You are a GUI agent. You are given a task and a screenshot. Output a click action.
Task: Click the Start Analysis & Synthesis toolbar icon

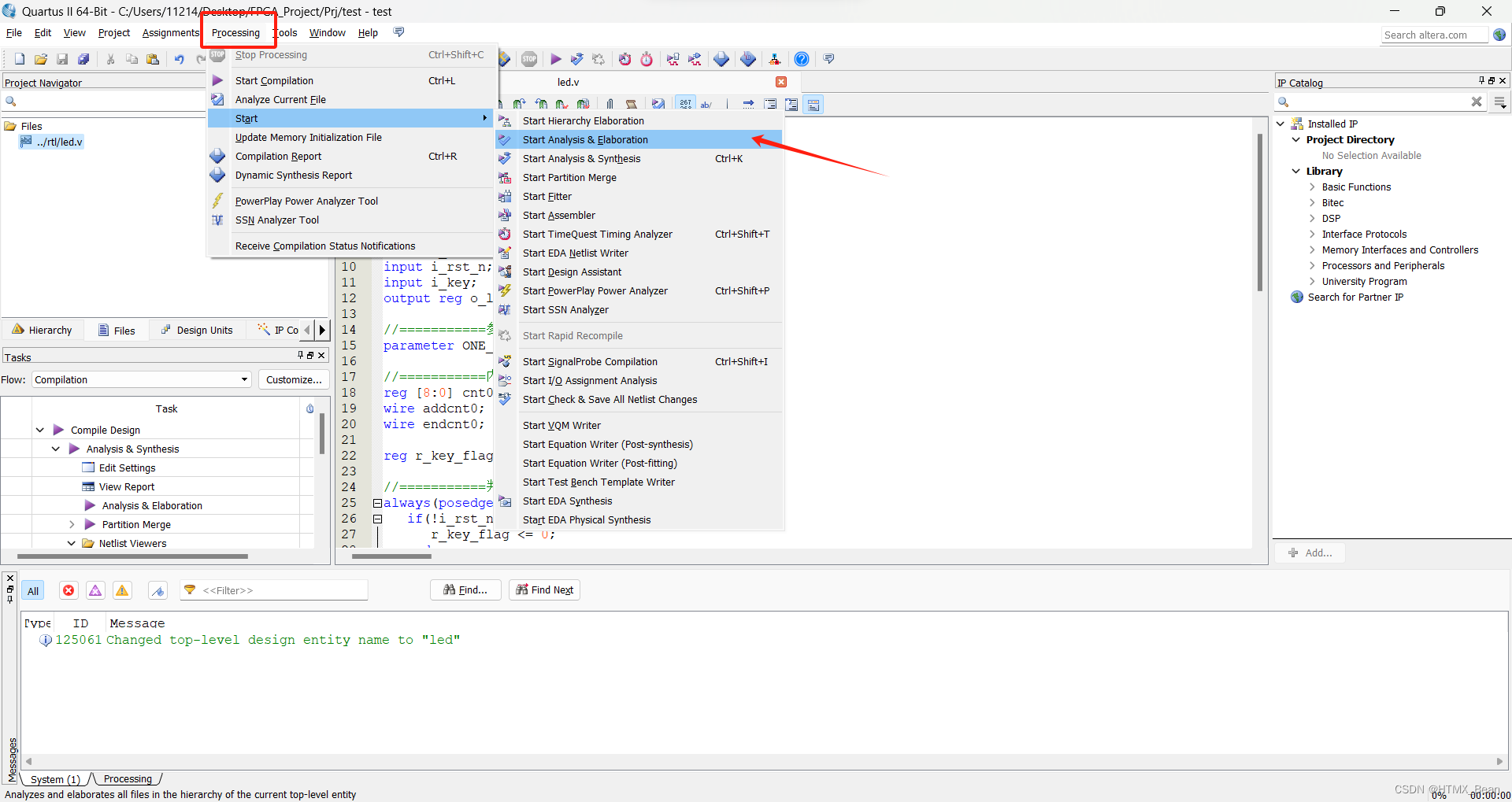pyautogui.click(x=577, y=59)
